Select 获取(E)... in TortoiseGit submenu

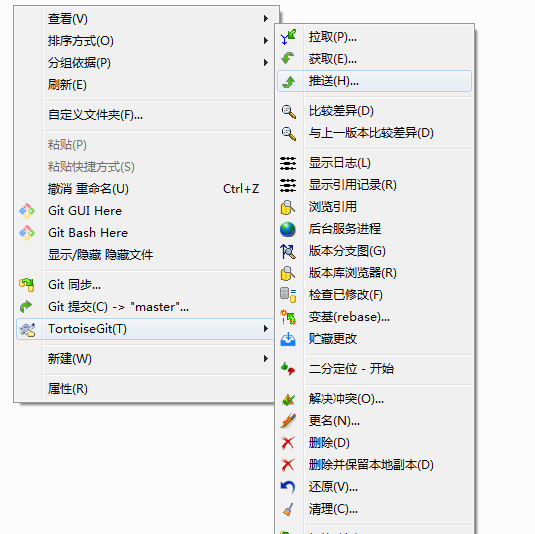coord(374,59)
